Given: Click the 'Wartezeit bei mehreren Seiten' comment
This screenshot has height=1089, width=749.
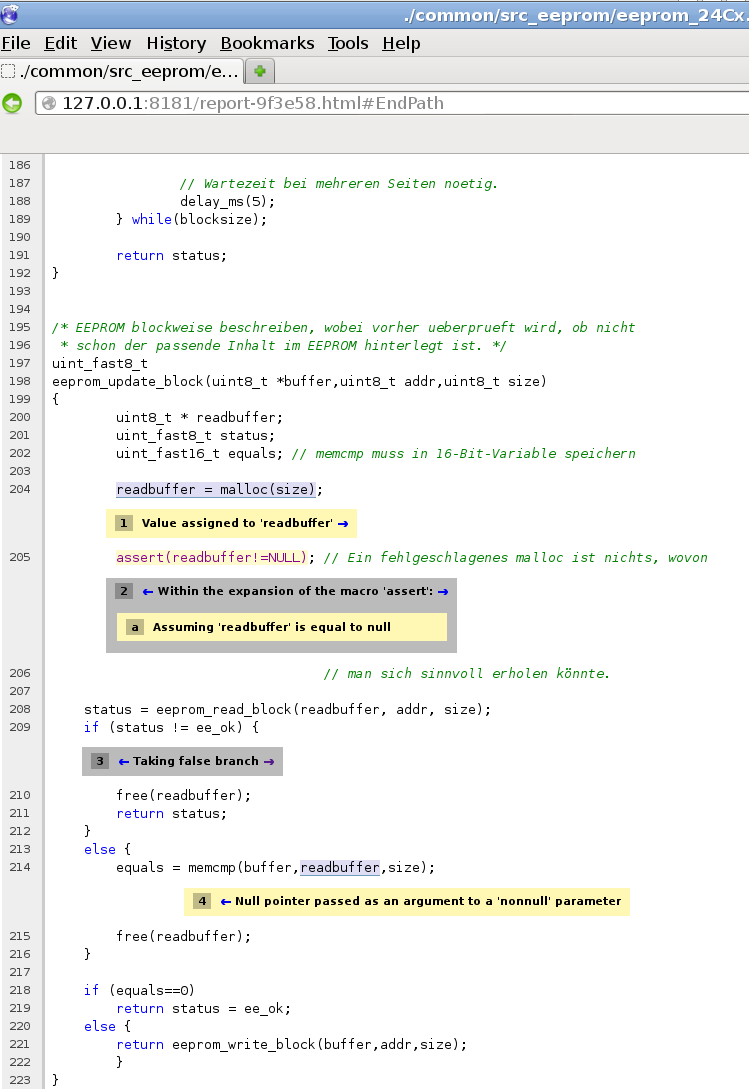Looking at the screenshot, I should (x=338, y=183).
